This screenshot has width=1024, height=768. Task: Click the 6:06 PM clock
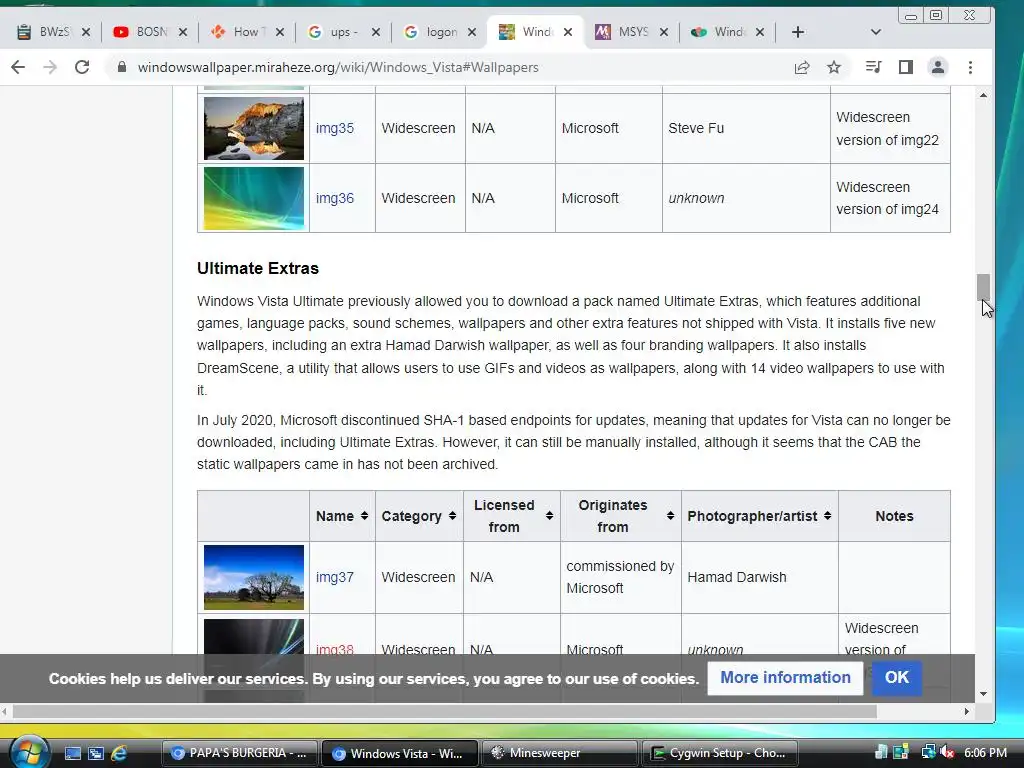985,753
